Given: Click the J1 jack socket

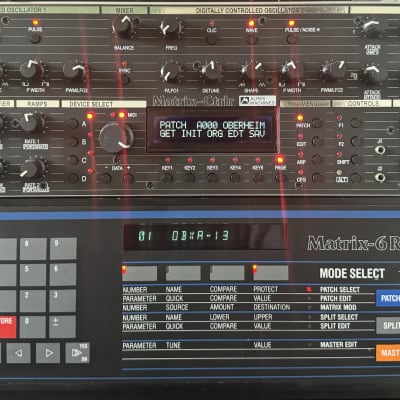Looking at the screenshot, I should [x=380, y=150].
